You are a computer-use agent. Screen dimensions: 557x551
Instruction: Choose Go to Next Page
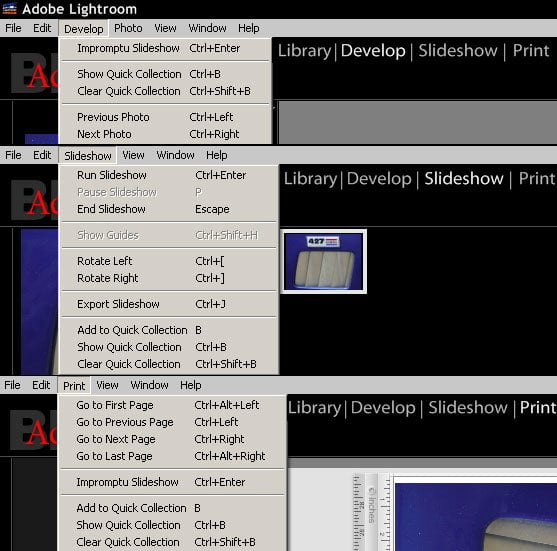click(172, 439)
